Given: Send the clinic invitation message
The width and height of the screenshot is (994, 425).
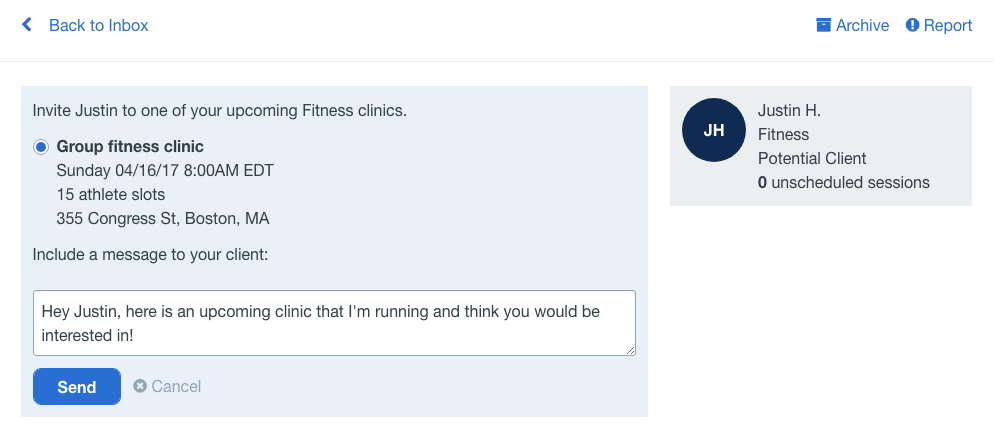Looking at the screenshot, I should click(x=77, y=386).
